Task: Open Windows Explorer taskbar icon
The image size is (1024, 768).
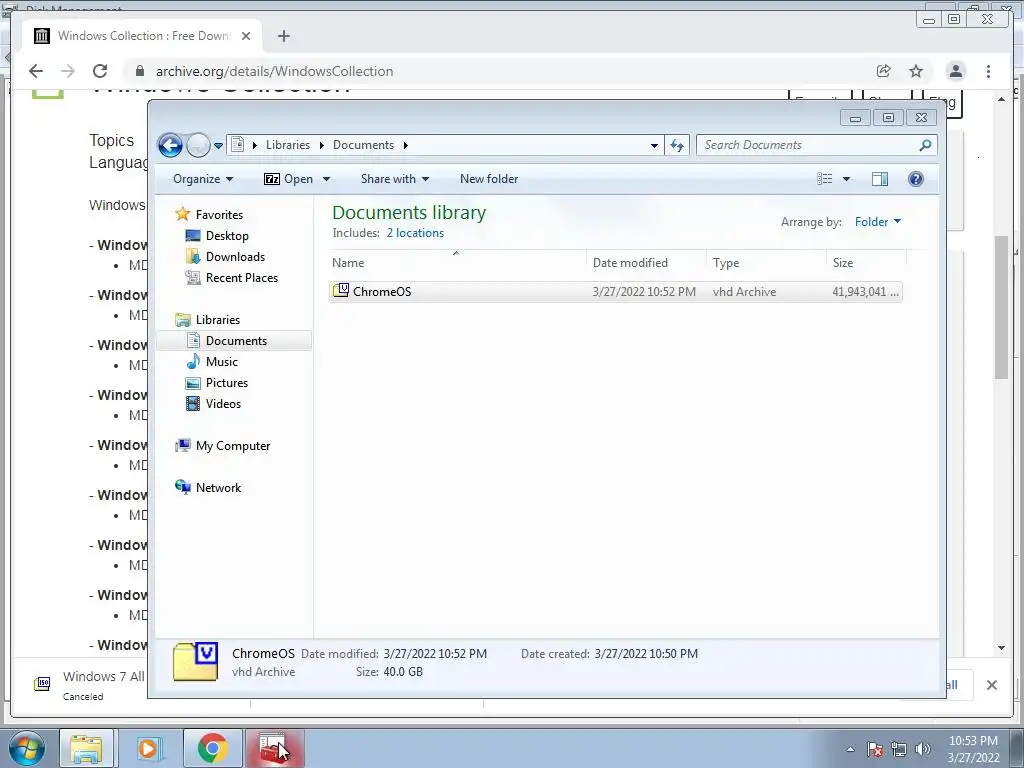Action: pos(86,749)
